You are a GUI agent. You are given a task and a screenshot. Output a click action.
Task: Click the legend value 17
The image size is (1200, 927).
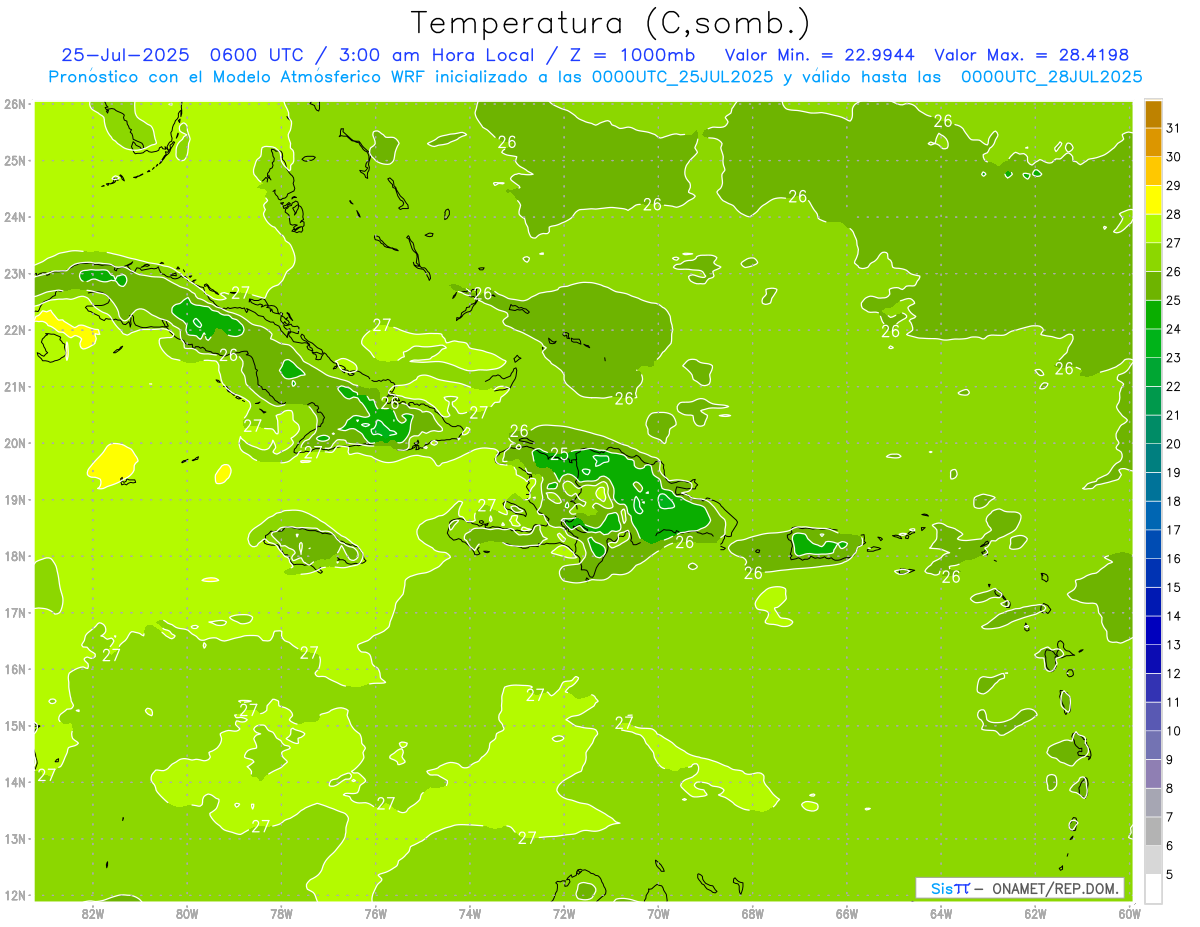click(1173, 530)
